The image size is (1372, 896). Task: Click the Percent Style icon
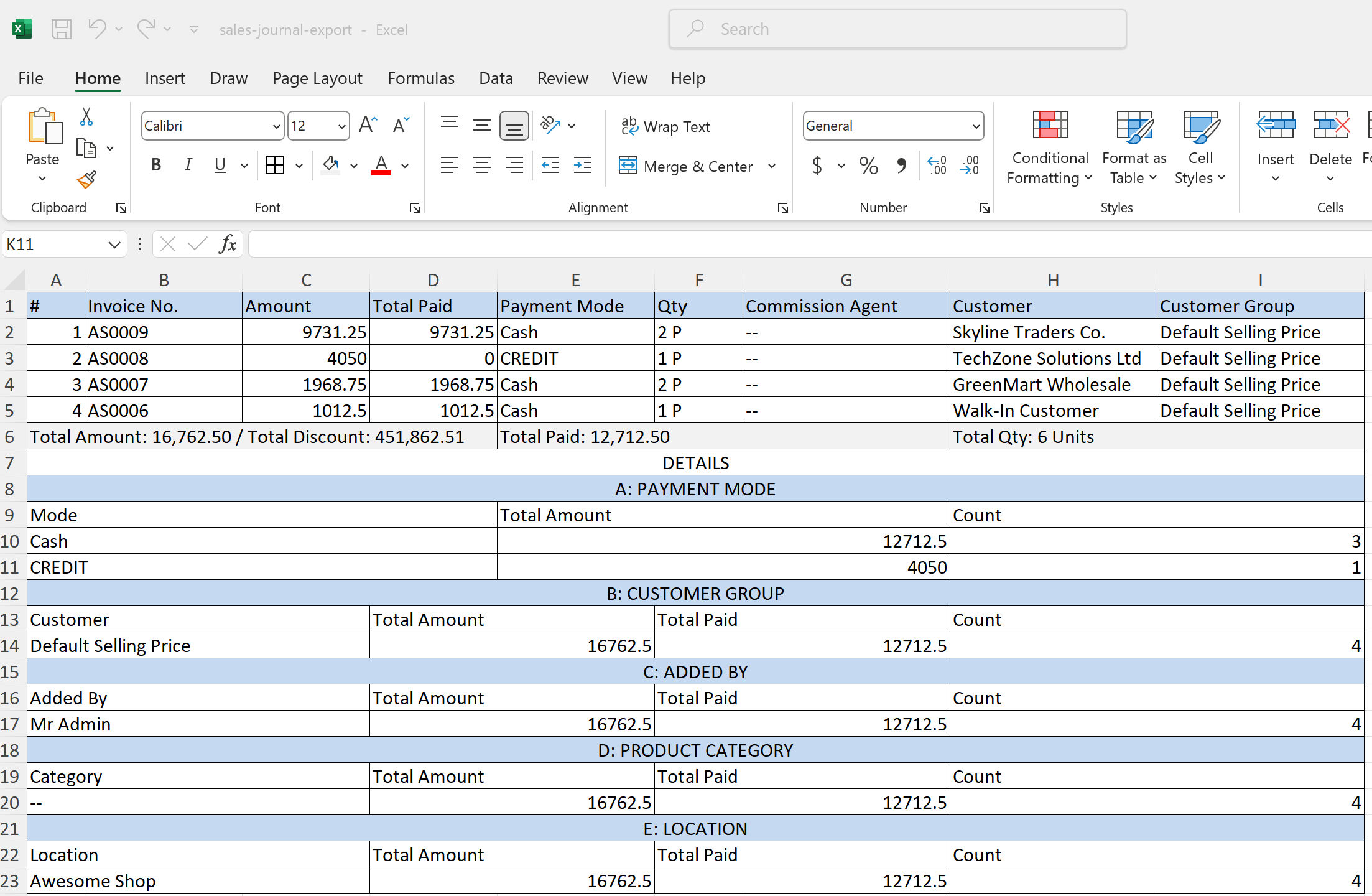pos(868,166)
